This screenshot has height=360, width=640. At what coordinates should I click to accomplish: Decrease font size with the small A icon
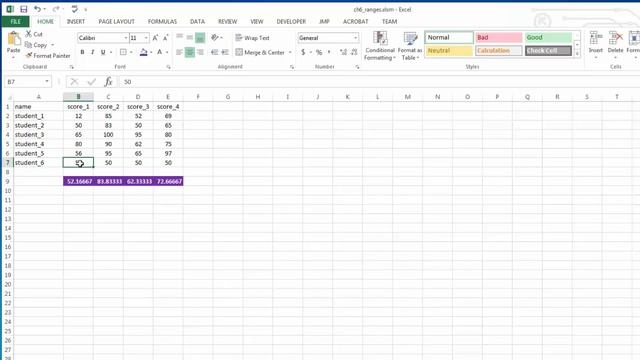165,38
